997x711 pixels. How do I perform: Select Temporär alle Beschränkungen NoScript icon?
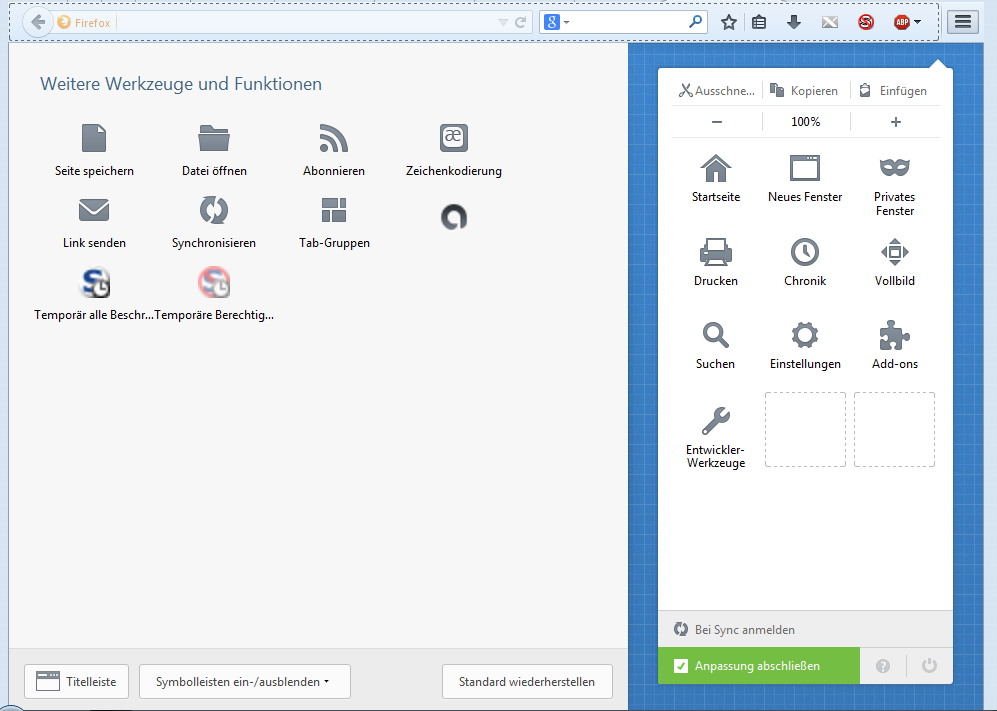click(x=94, y=283)
